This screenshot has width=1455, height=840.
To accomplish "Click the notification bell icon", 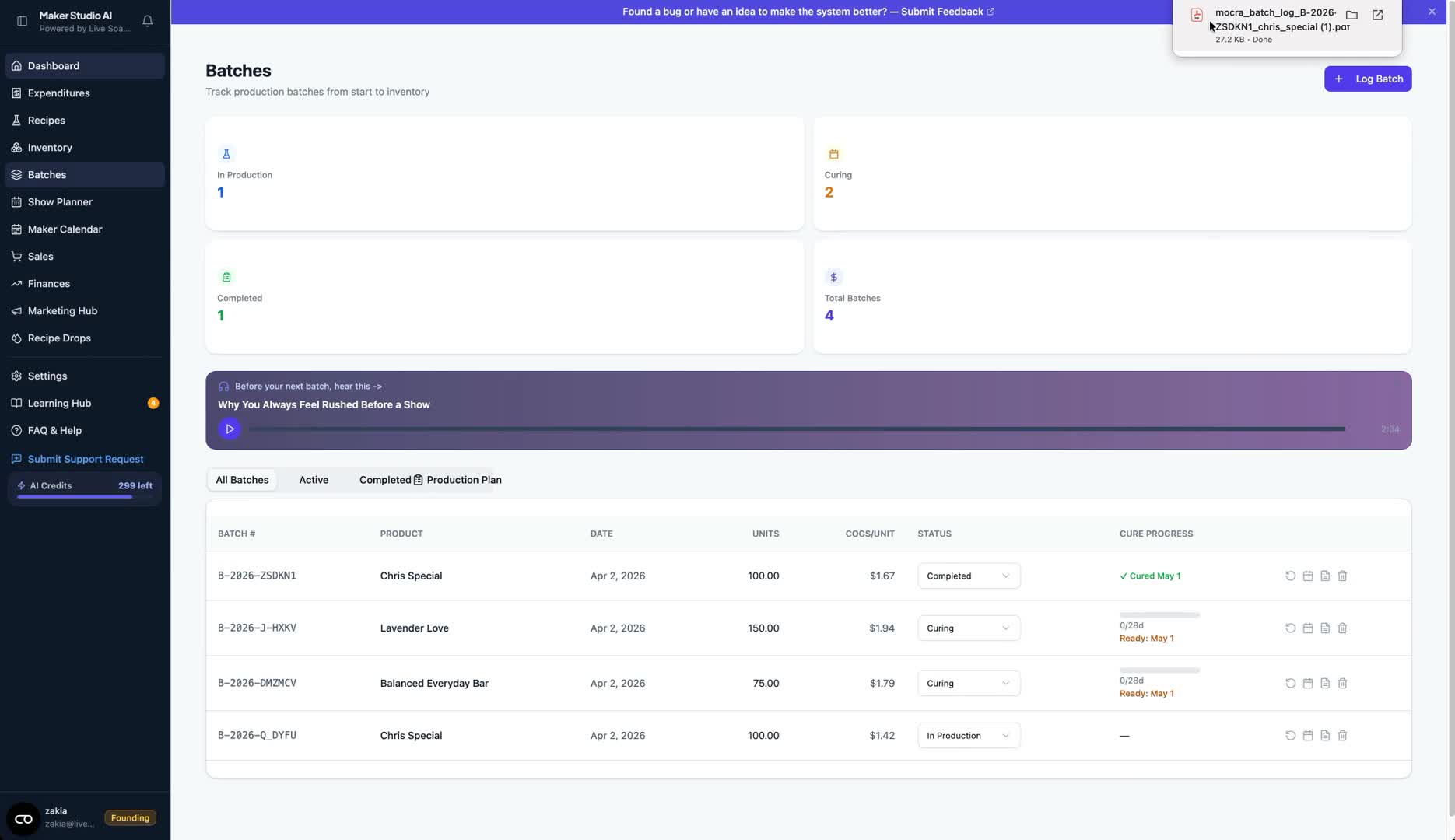I will point(148,21).
